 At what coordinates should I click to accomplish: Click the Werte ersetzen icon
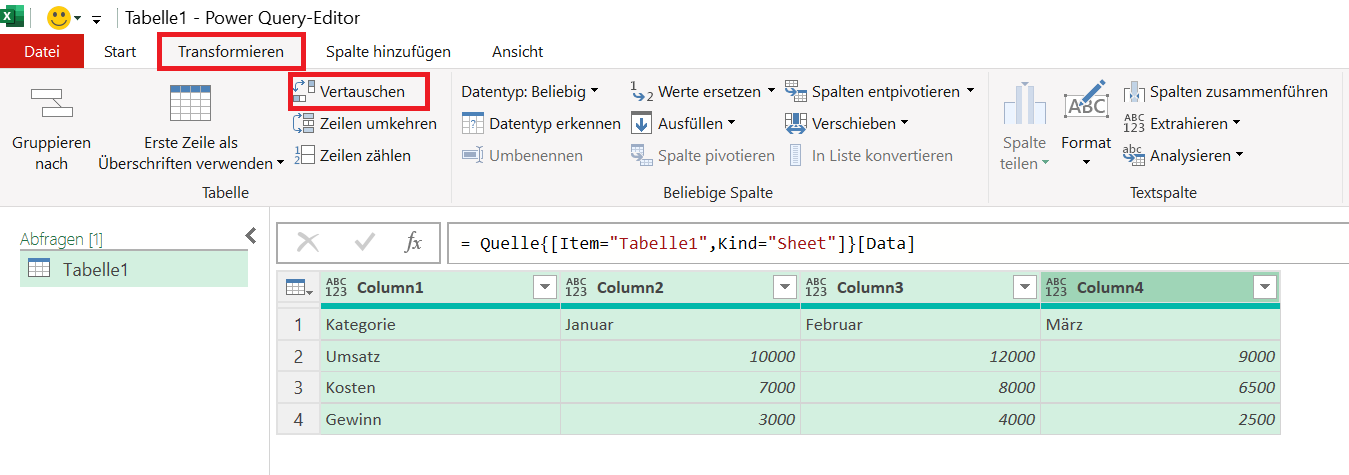(641, 92)
